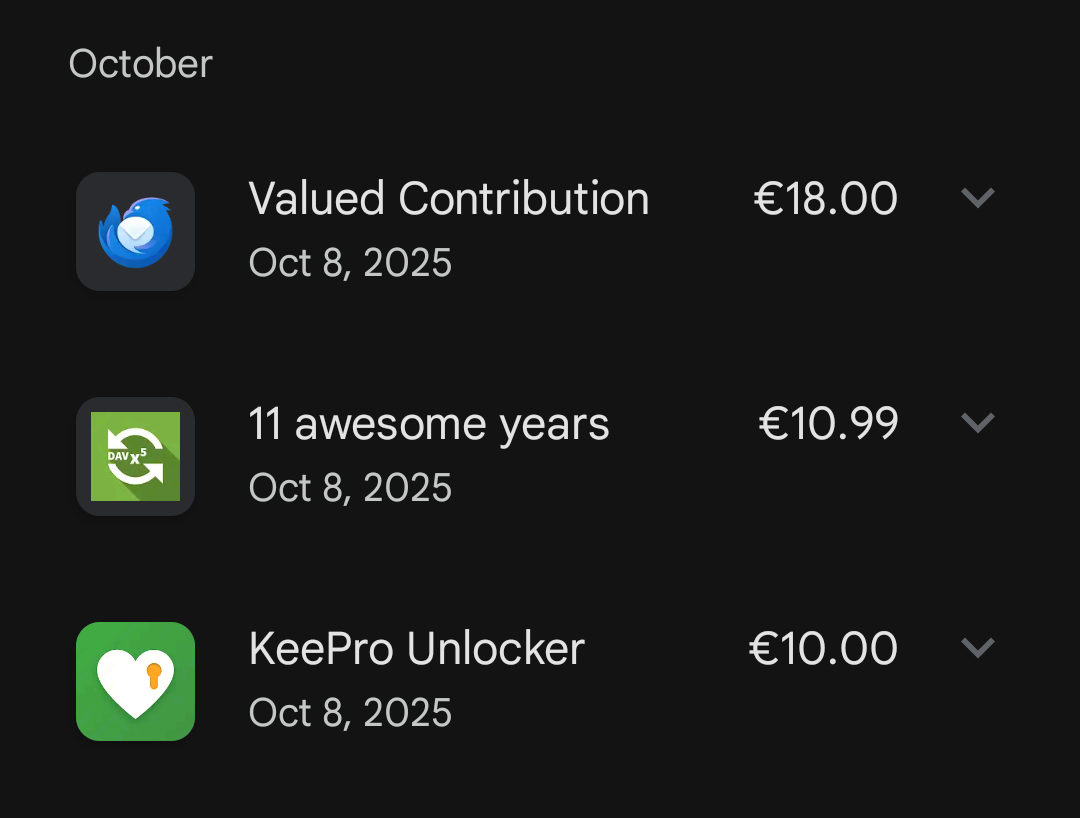Expand the Valued Contribution purchase details
This screenshot has height=818, width=1080.
[977, 198]
